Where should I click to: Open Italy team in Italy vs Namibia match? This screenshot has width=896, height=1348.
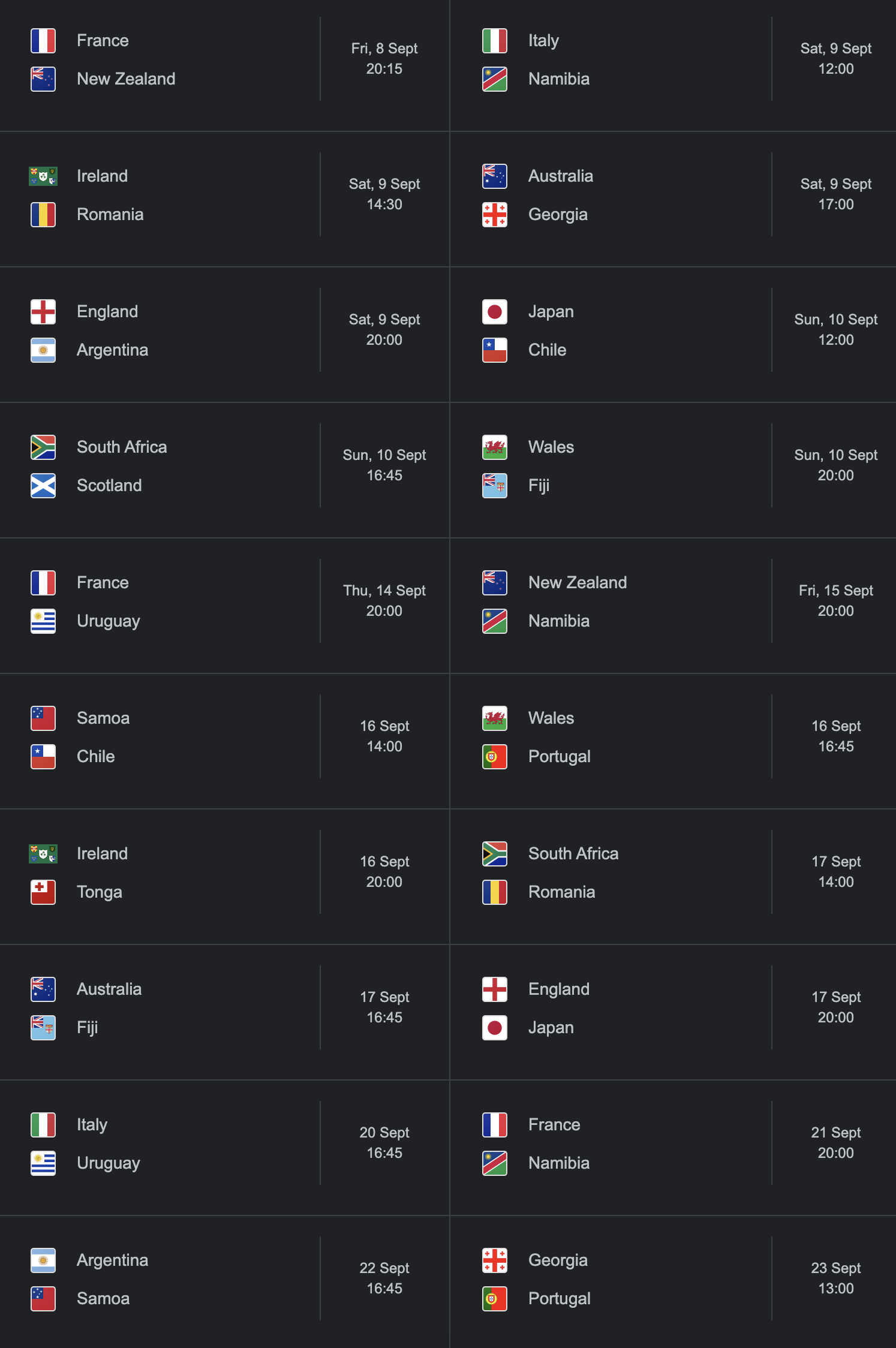543,41
